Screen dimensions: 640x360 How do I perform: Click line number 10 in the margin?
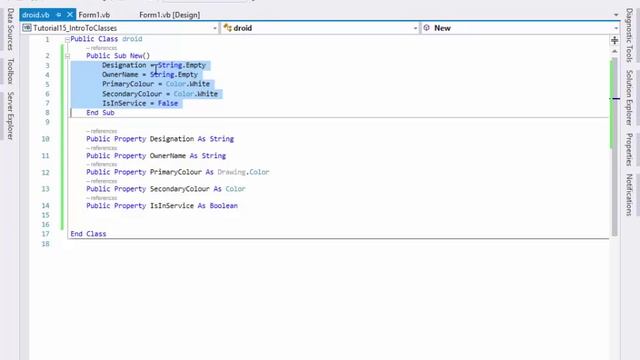click(x=45, y=139)
